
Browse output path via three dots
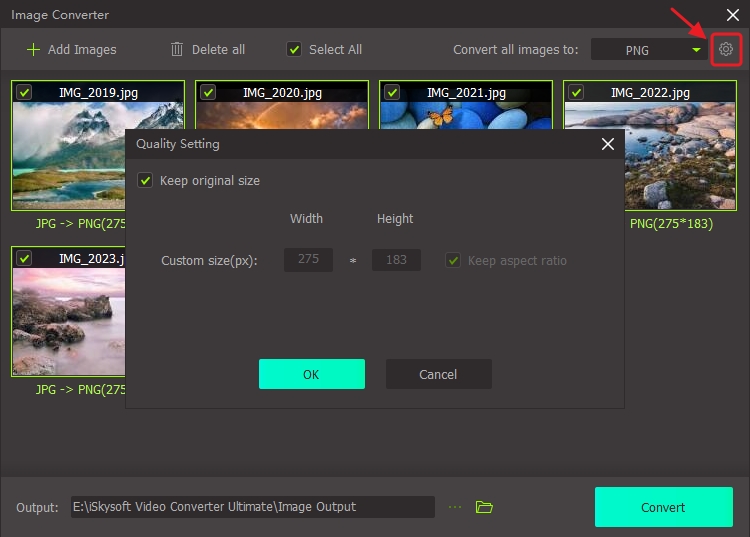[456, 507]
